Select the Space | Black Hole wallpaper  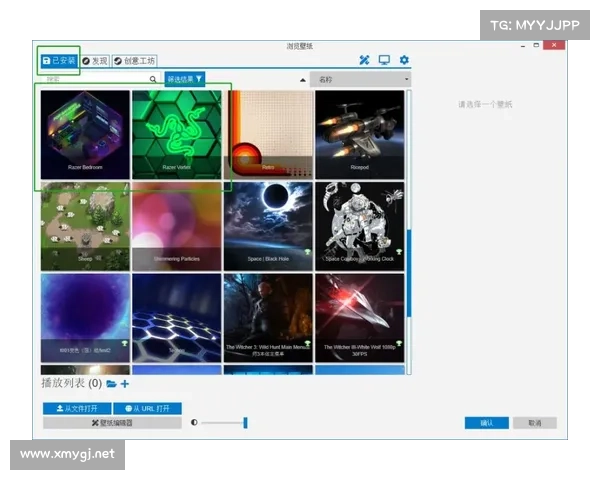click(x=268, y=226)
